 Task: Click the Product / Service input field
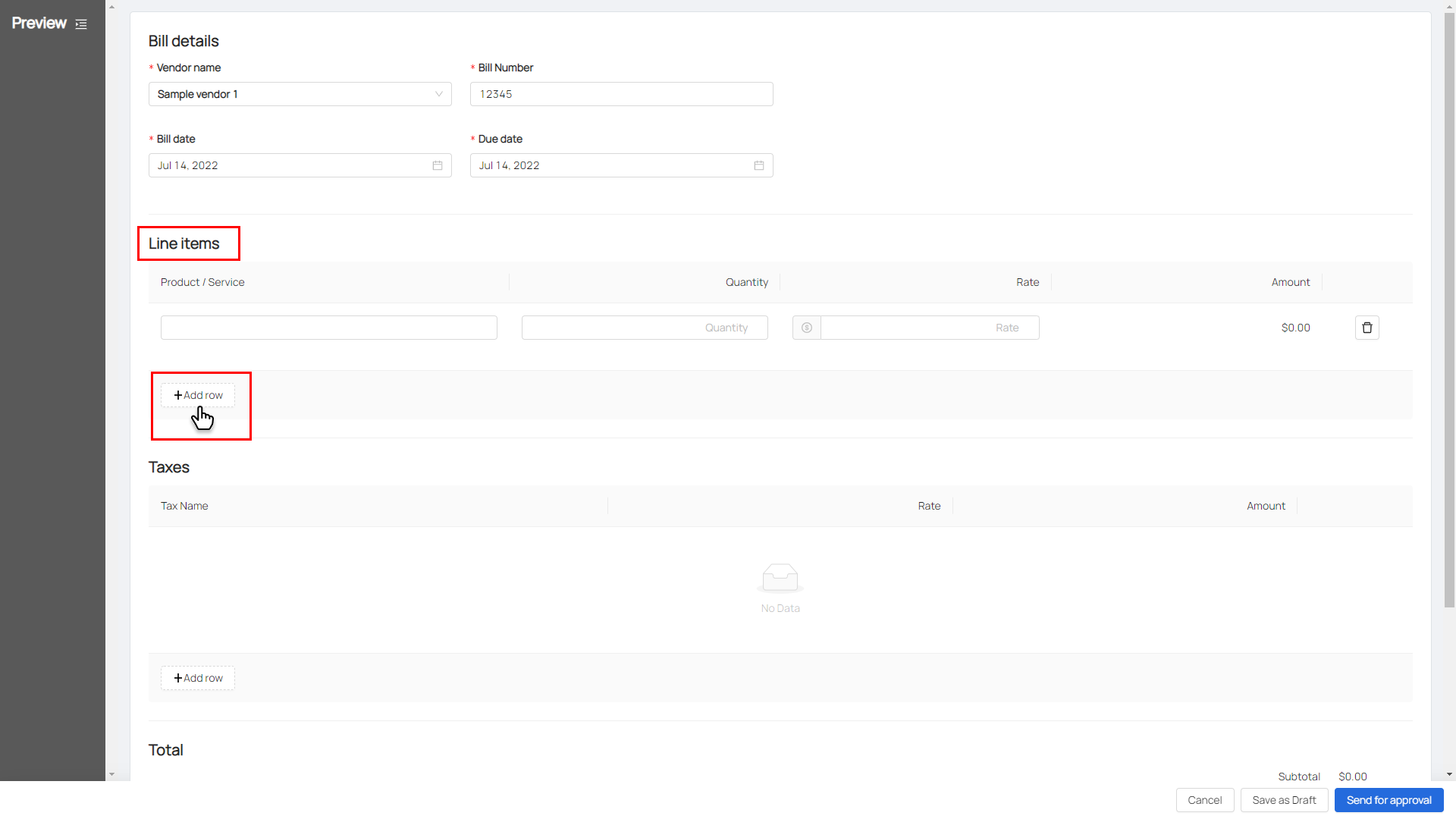point(329,328)
